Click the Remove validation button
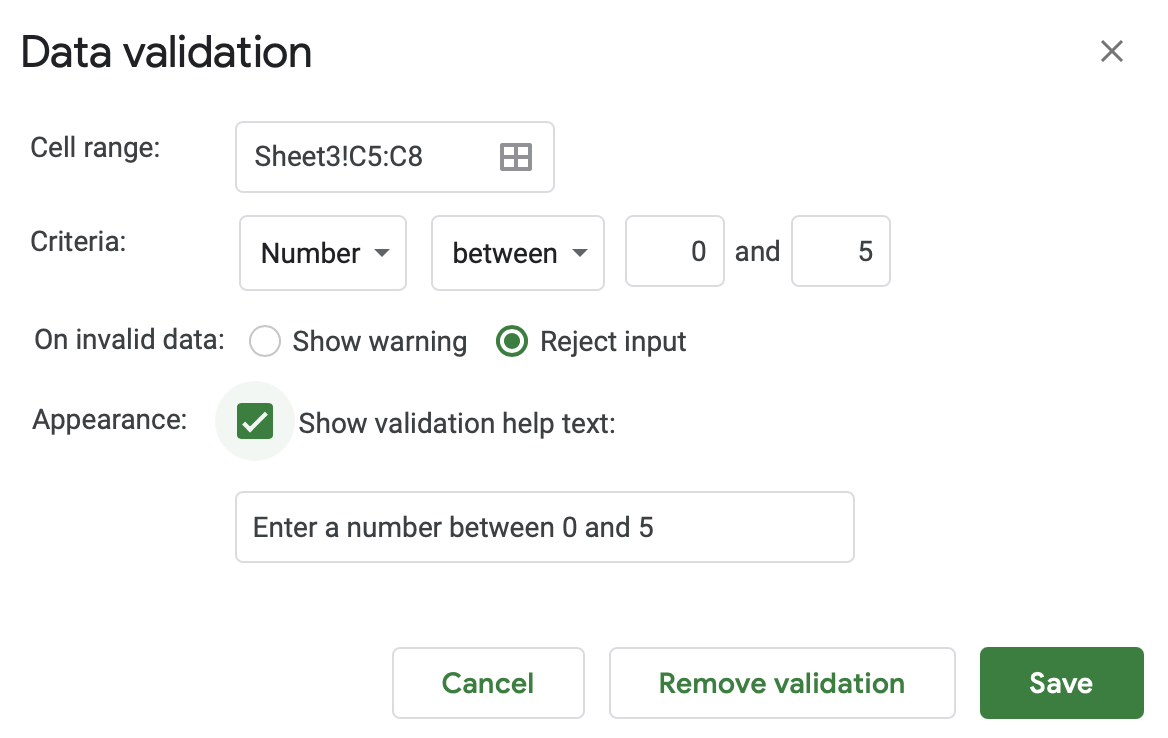 click(781, 683)
